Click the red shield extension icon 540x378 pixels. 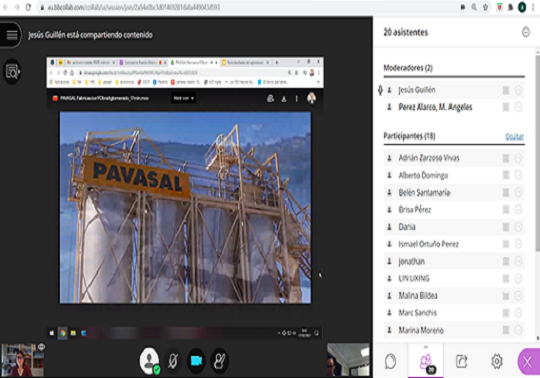point(499,7)
